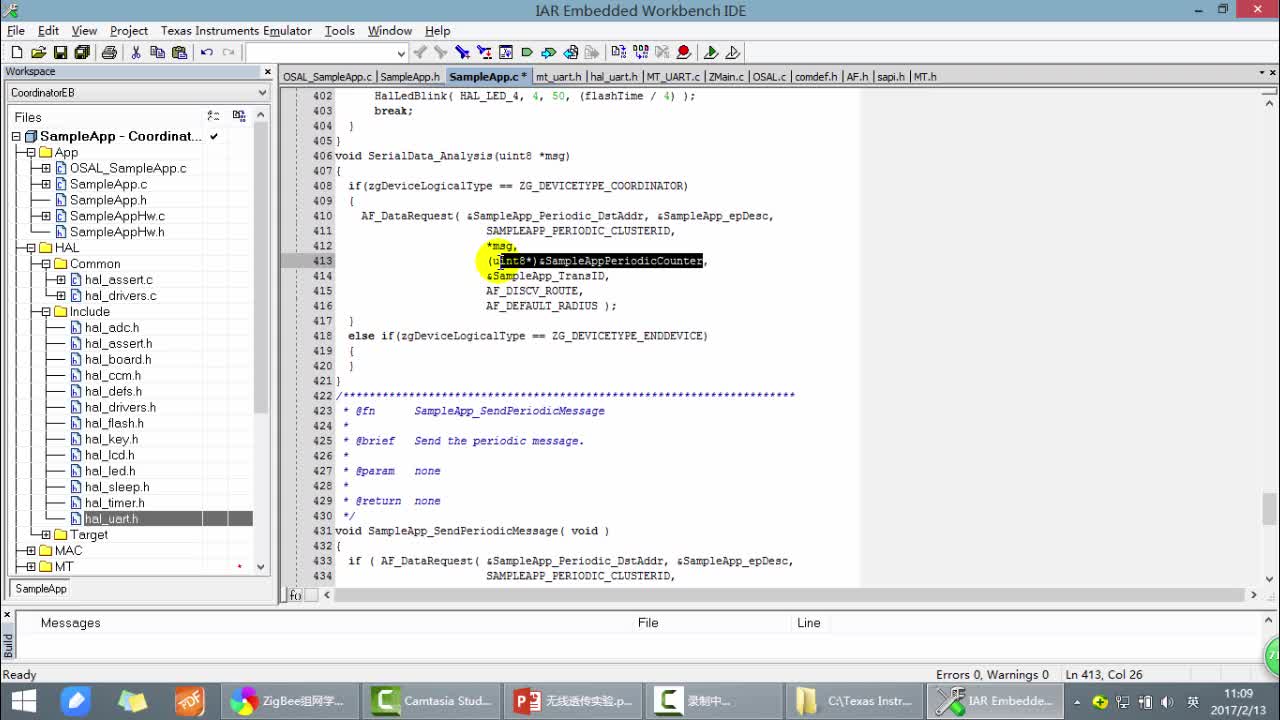This screenshot has width=1280, height=720.
Task: Click the Open file toolbar icon
Action: pyautogui.click(x=38, y=52)
